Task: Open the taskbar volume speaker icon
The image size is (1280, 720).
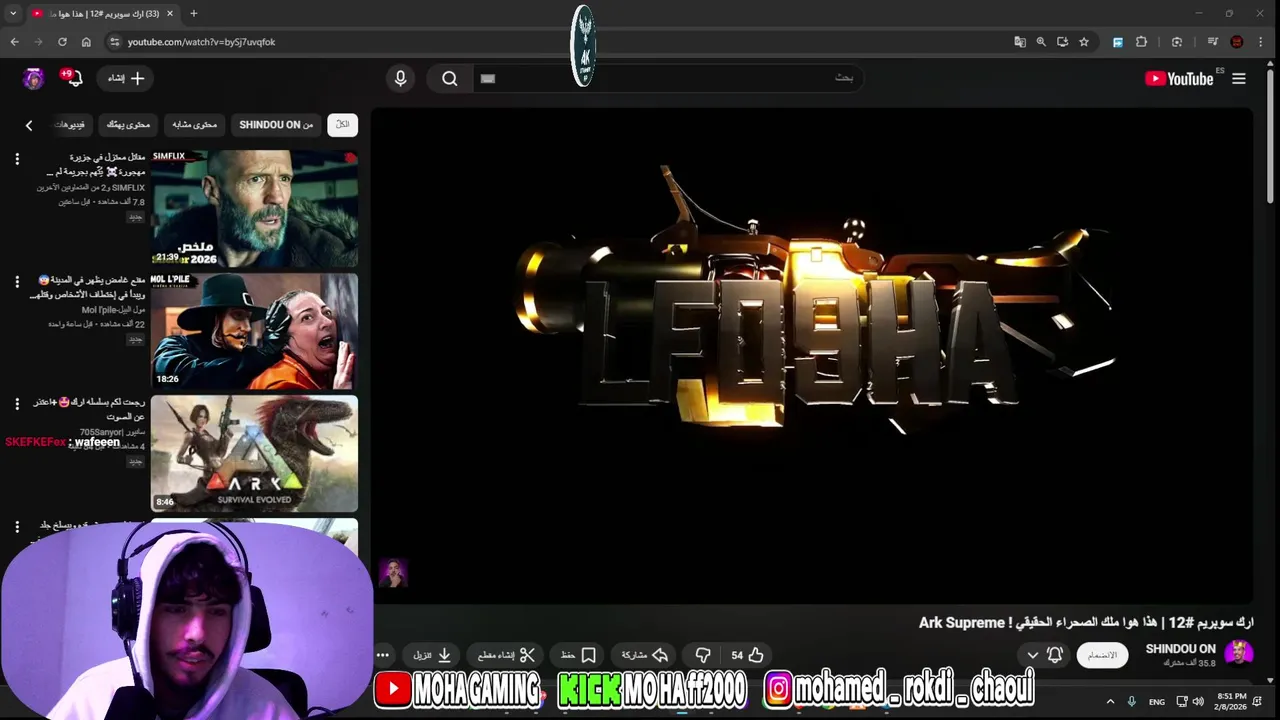Action: click(1198, 702)
